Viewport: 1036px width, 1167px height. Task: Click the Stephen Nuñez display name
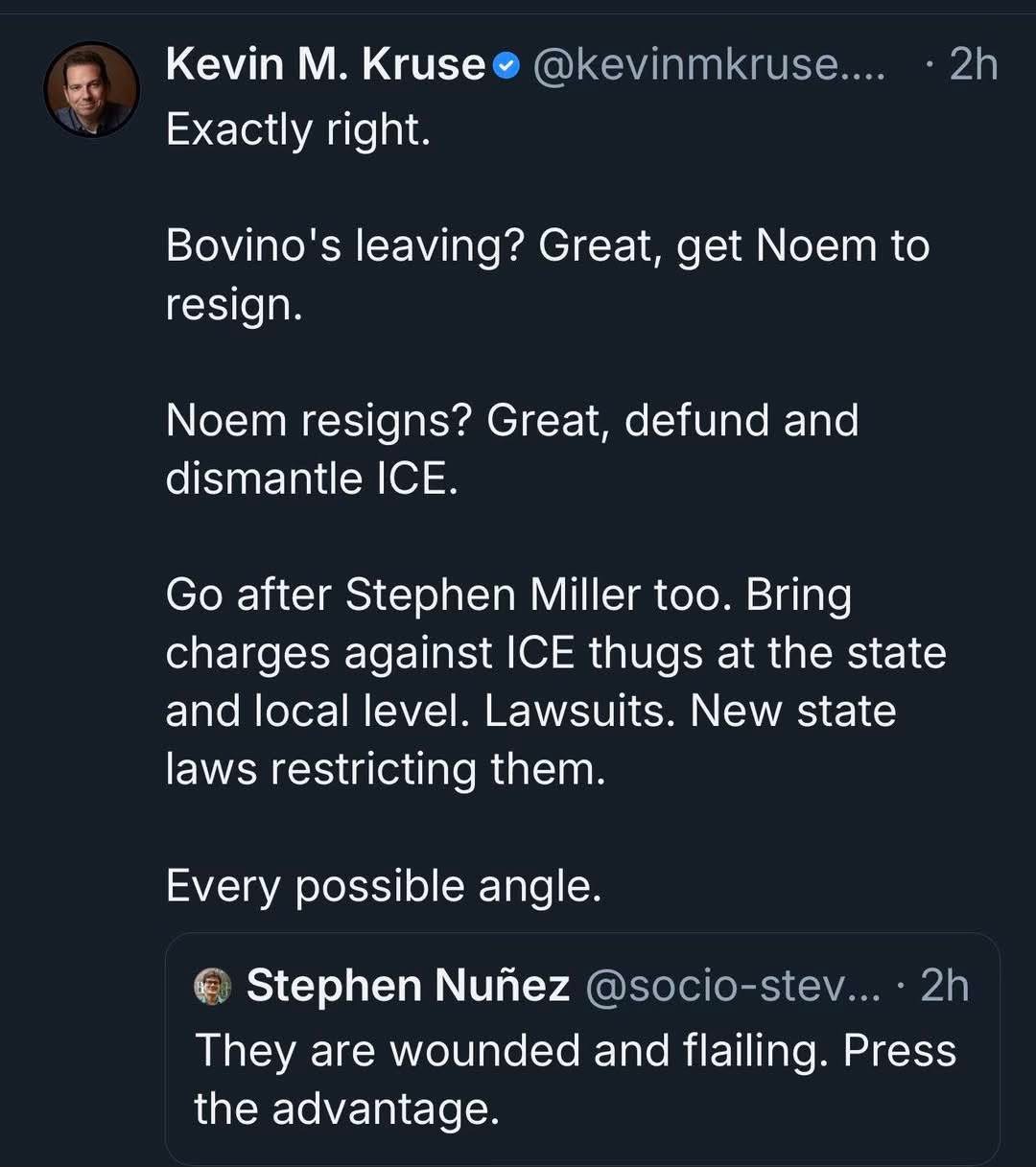pyautogui.click(x=408, y=986)
